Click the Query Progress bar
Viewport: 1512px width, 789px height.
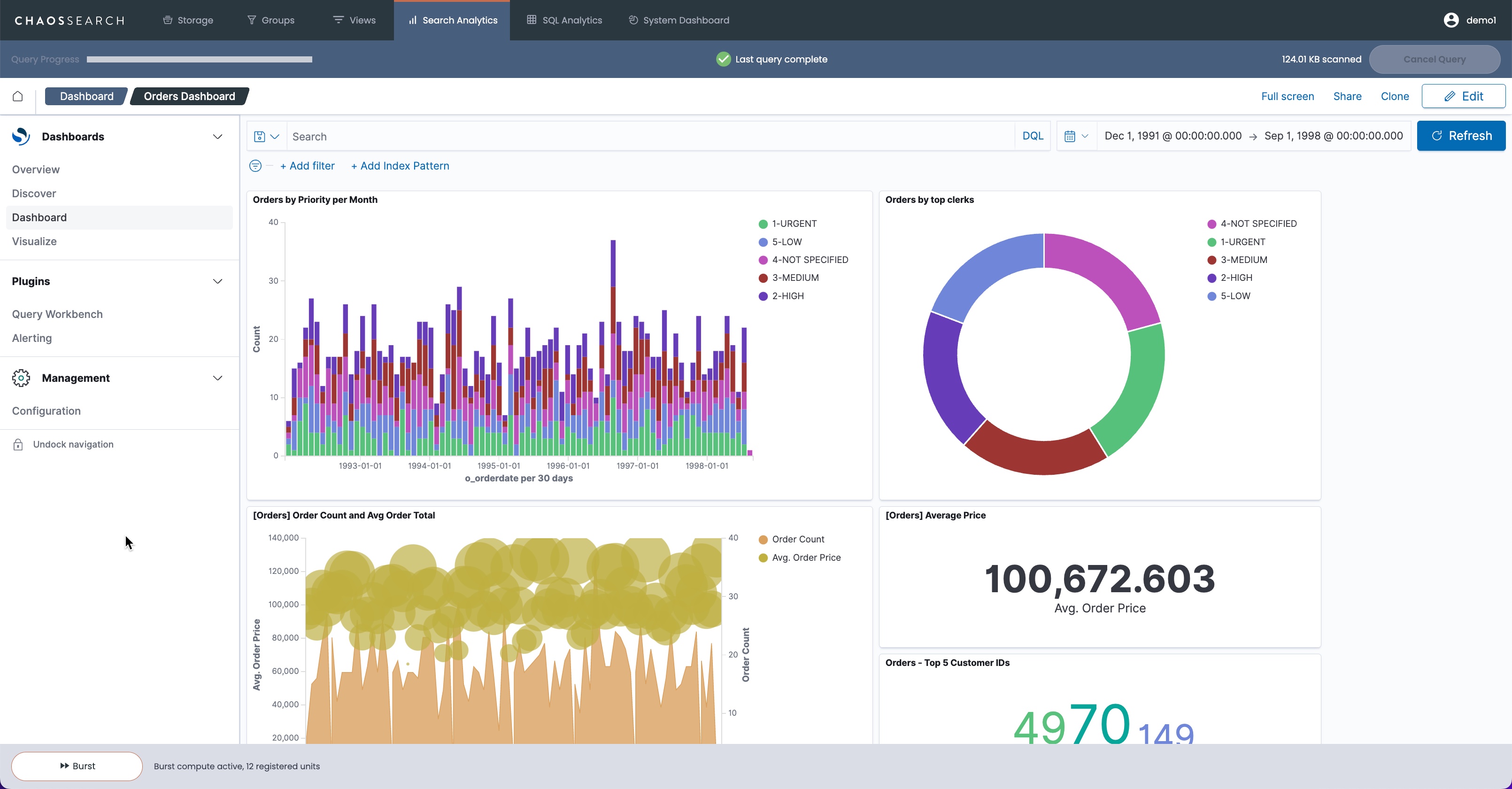click(x=199, y=59)
